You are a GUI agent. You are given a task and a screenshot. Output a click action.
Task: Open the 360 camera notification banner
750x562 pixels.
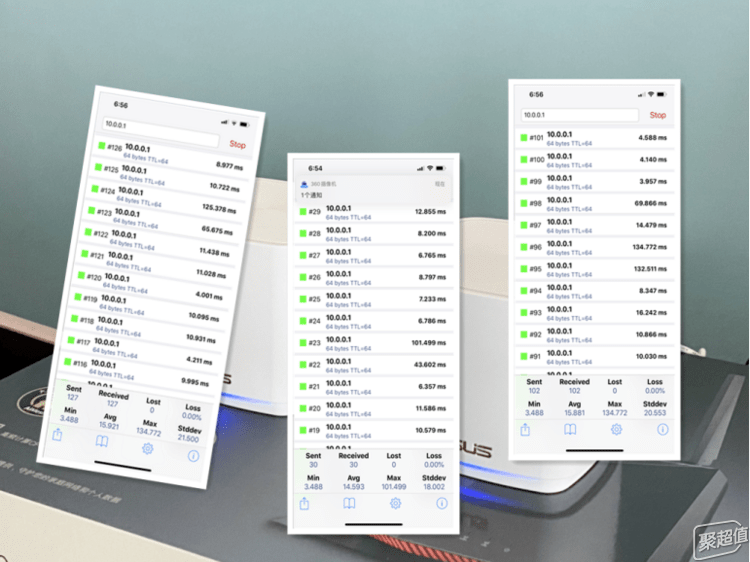pos(373,189)
